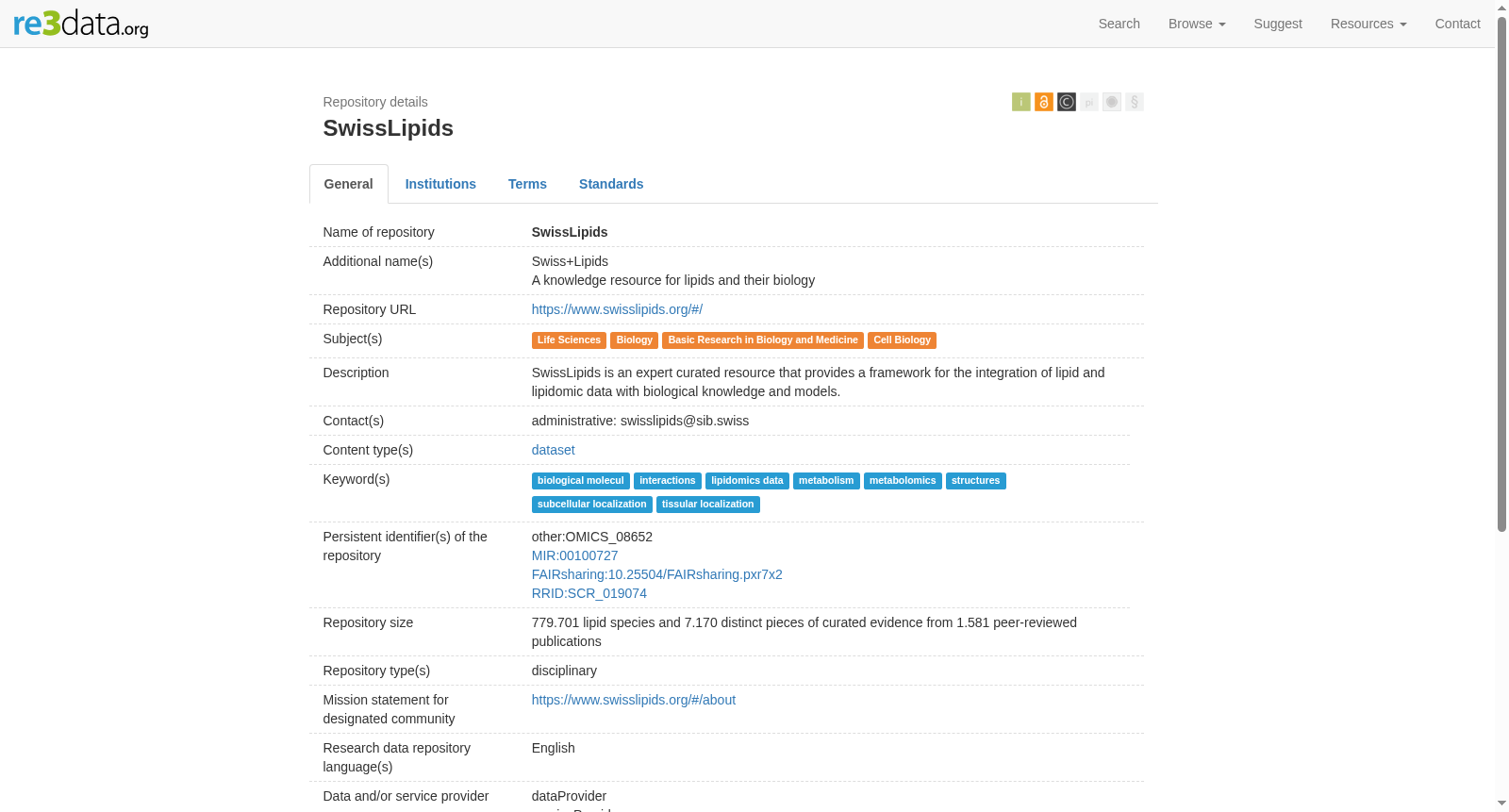Click the contact email swisslipids@sib.swiss text
Viewport: 1509px width, 812px height.
pyautogui.click(x=685, y=421)
